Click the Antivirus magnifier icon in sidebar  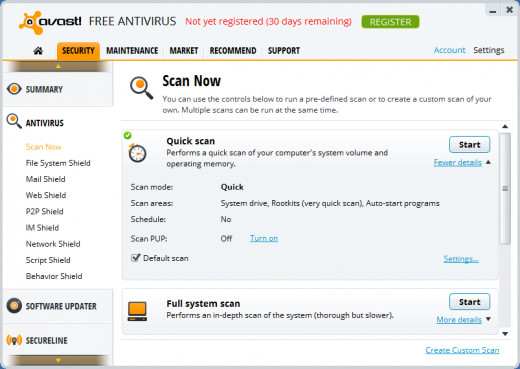tap(14, 121)
